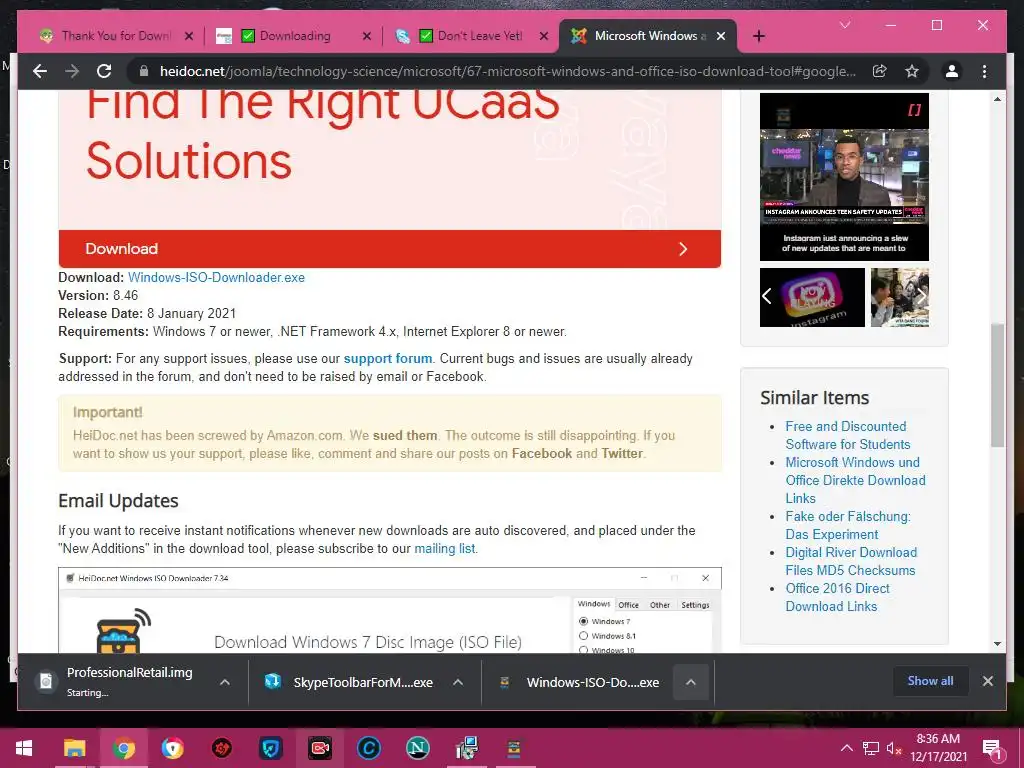
Task: Open 'Free and Discounted Software for Students'
Action: coord(847,435)
